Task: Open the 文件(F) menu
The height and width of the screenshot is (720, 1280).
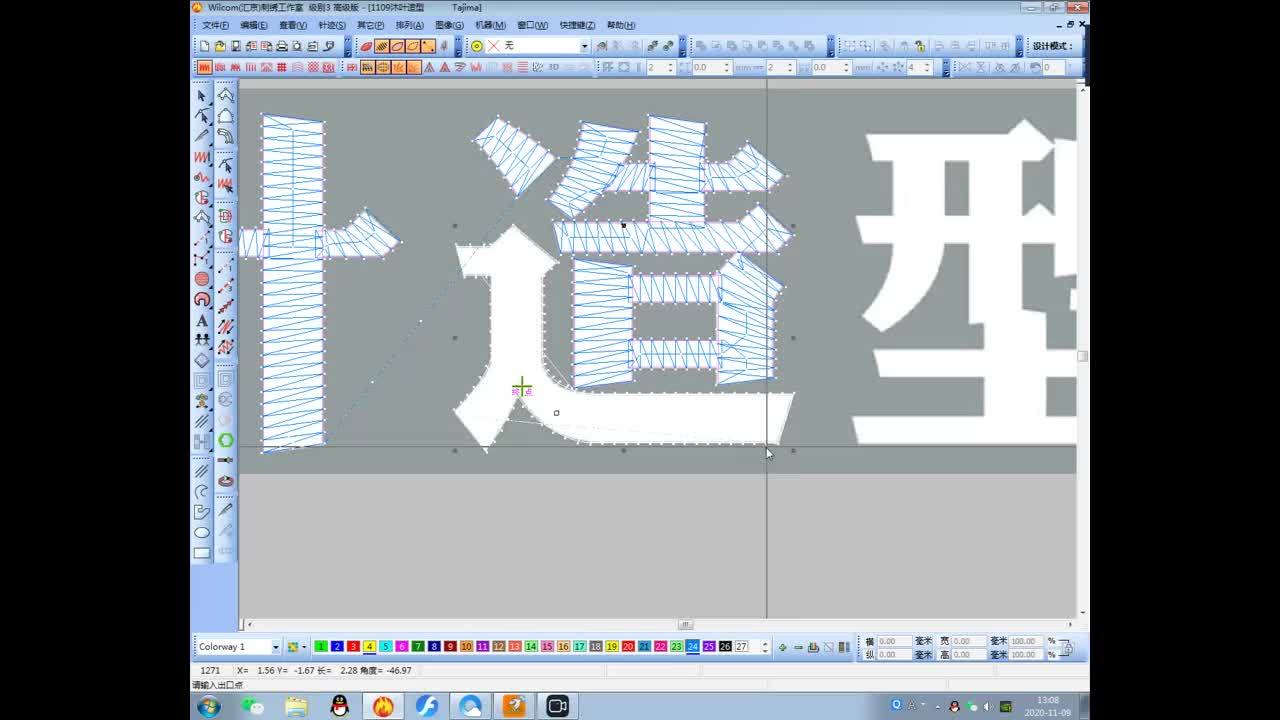Action: coord(215,25)
